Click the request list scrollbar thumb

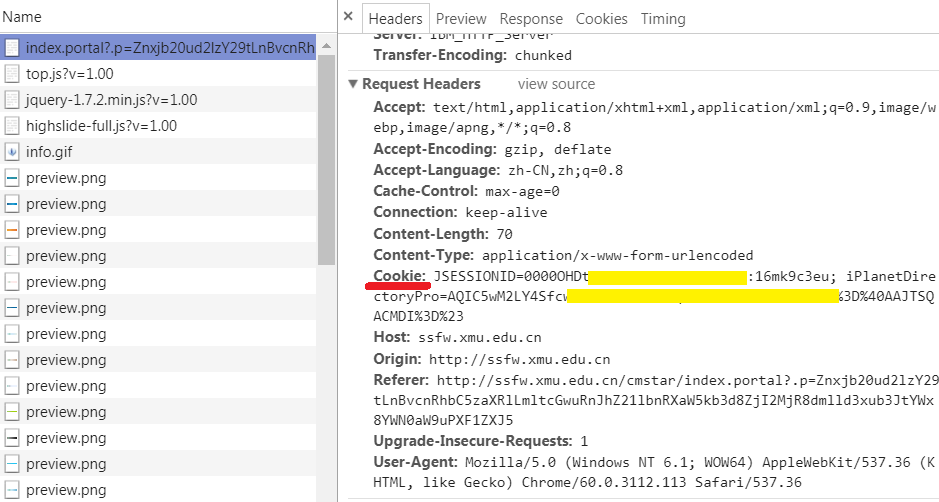point(326,159)
